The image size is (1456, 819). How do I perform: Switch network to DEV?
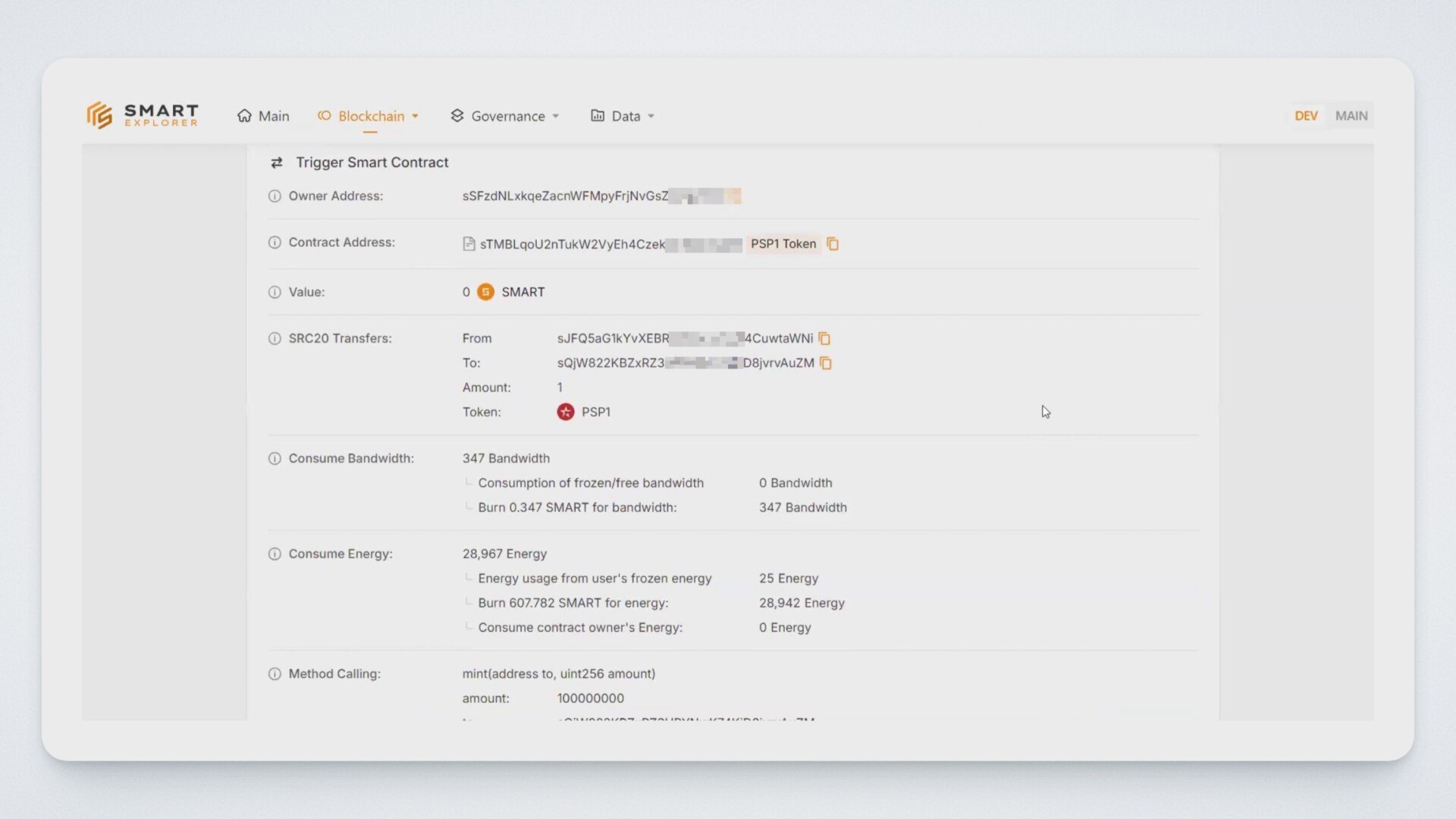(x=1306, y=116)
